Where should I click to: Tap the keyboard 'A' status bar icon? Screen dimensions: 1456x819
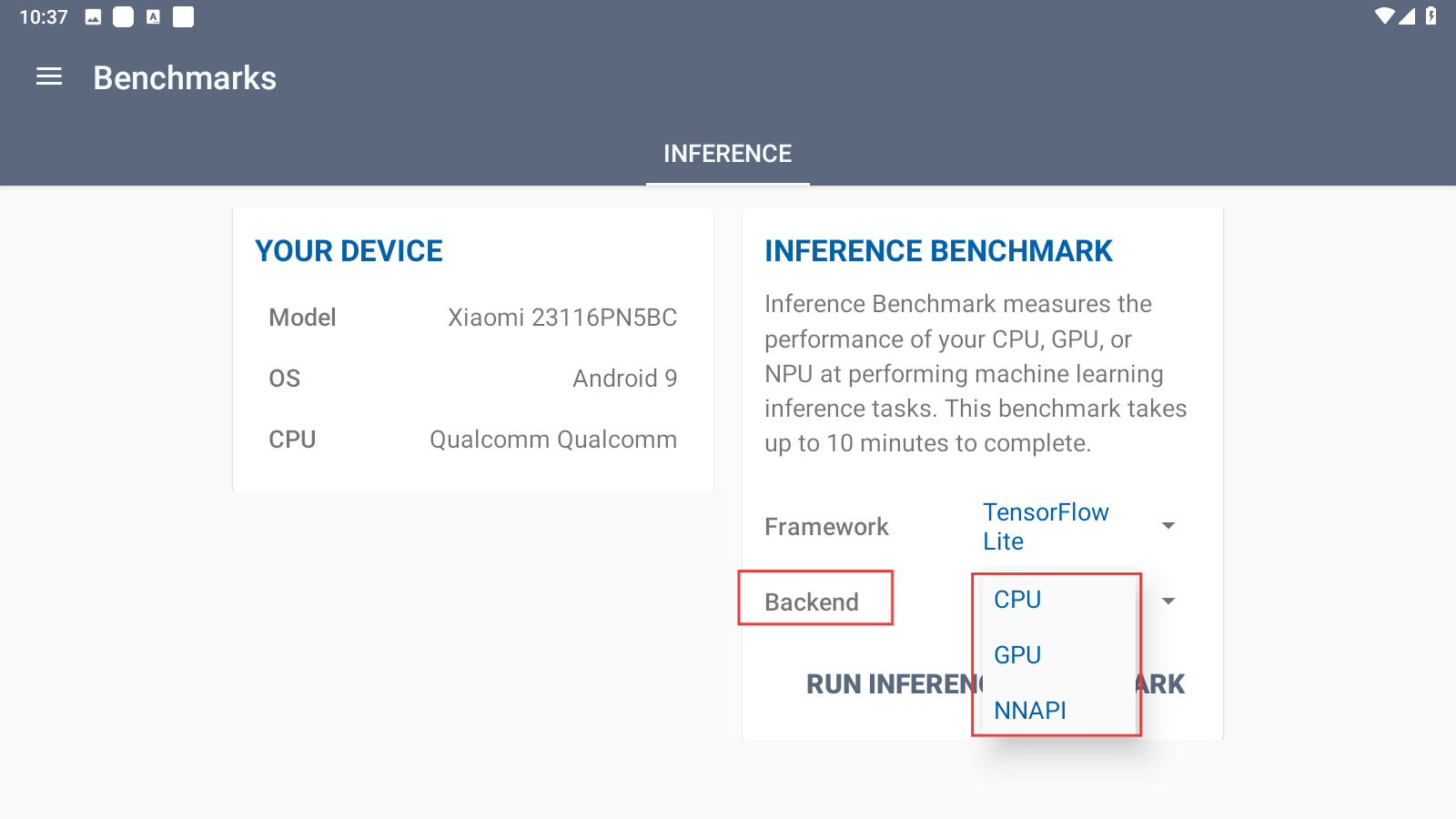153,17
